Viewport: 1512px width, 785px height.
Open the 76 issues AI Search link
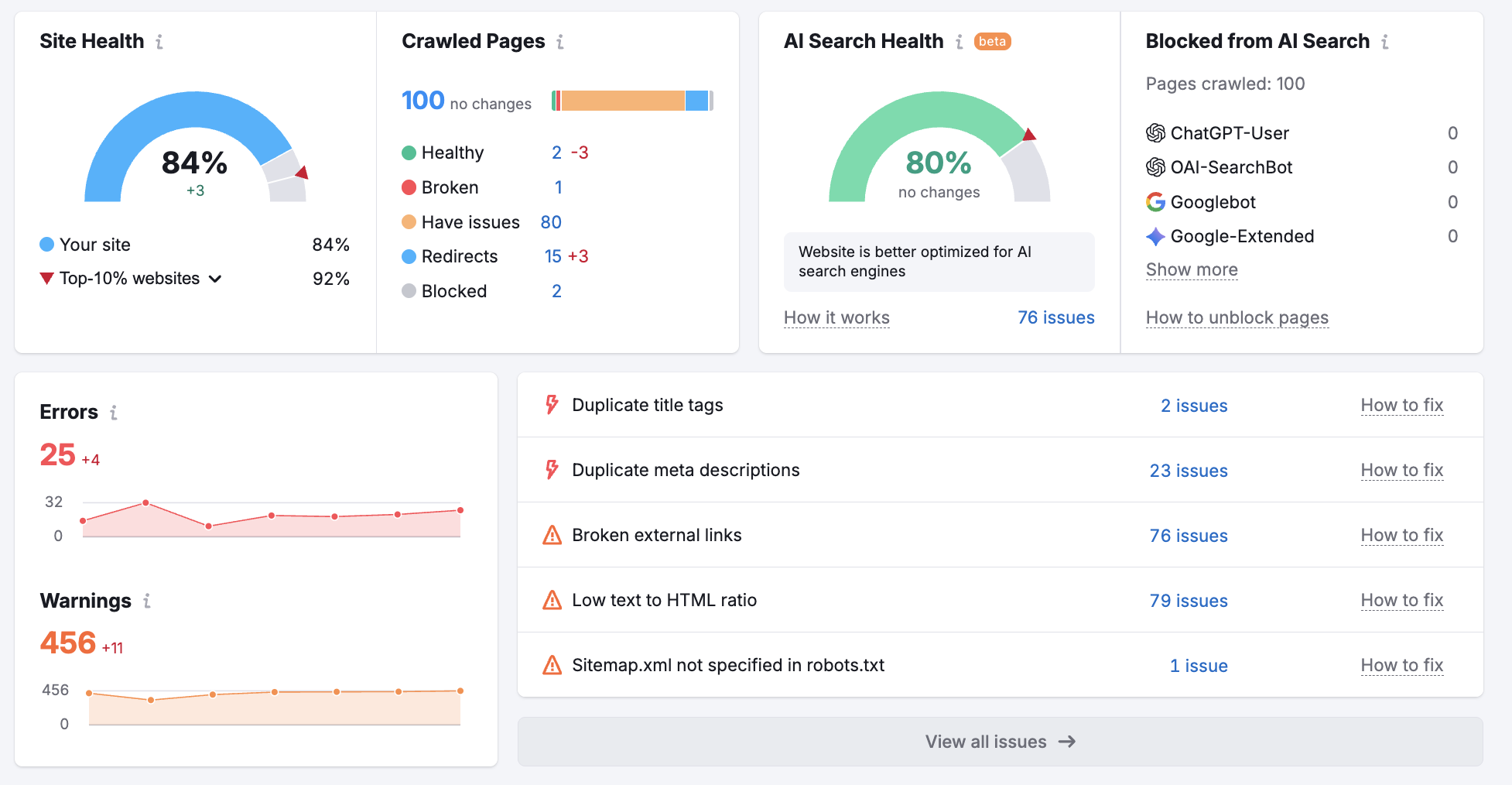click(x=1055, y=318)
